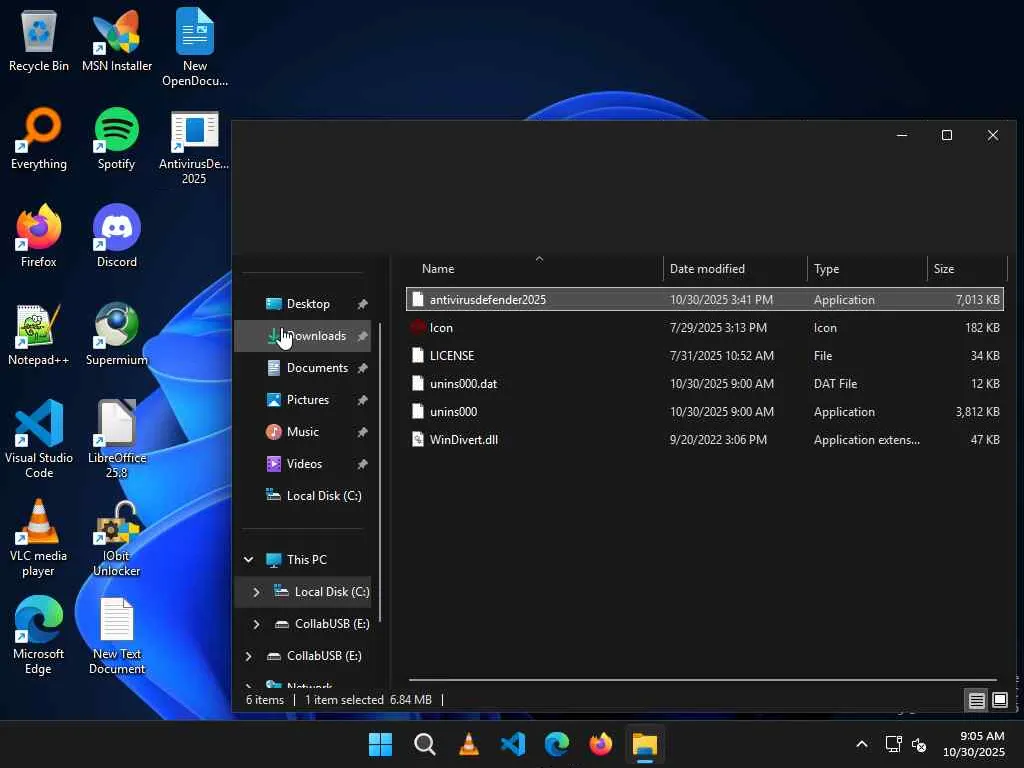Select the Videos quick access folder

[304, 464]
